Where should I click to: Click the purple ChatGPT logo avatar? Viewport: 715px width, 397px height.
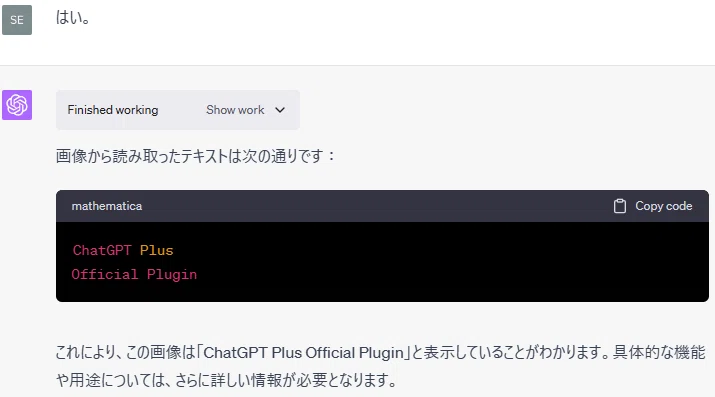click(17, 105)
